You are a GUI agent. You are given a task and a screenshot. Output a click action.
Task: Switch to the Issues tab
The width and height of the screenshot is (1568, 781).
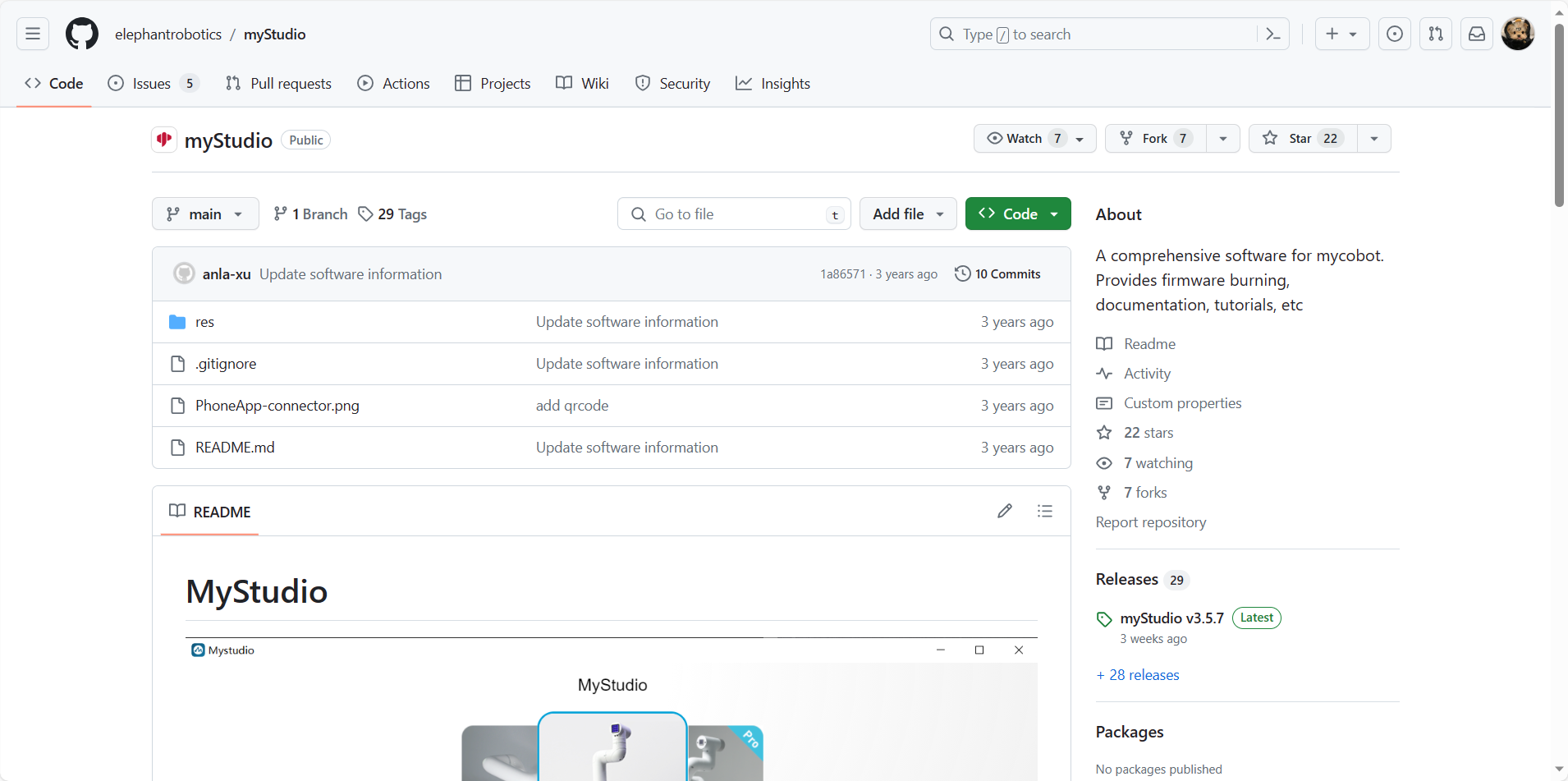pyautogui.click(x=154, y=83)
